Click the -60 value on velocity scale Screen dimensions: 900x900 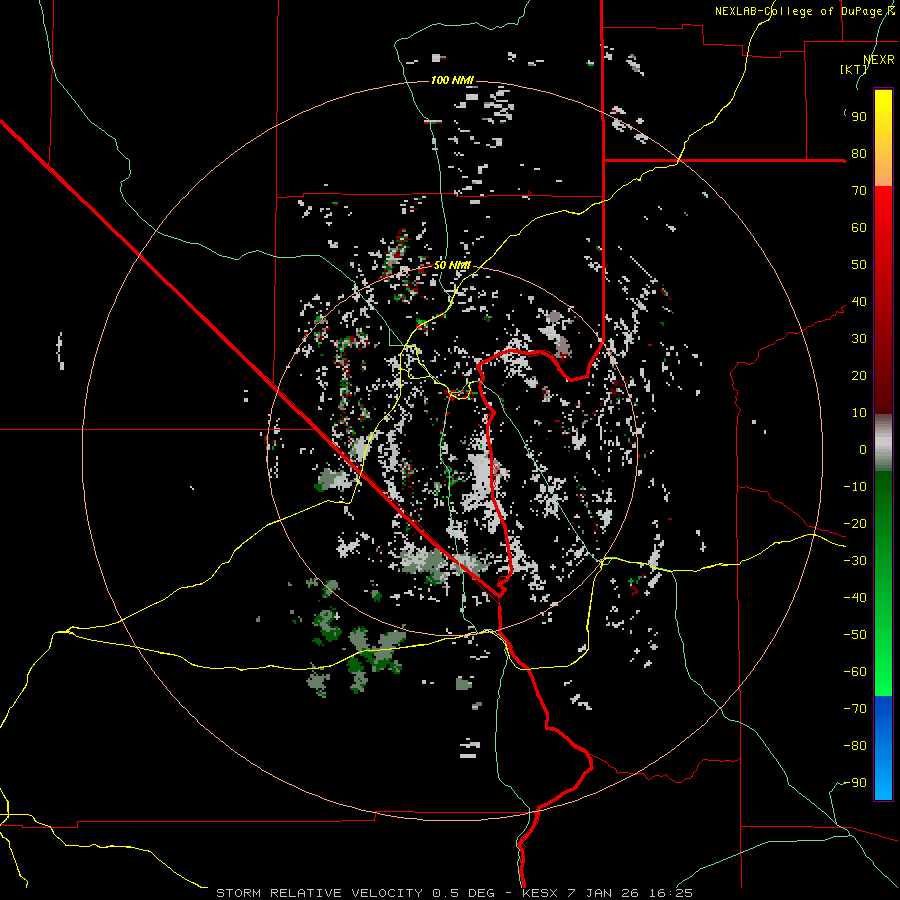855,672
